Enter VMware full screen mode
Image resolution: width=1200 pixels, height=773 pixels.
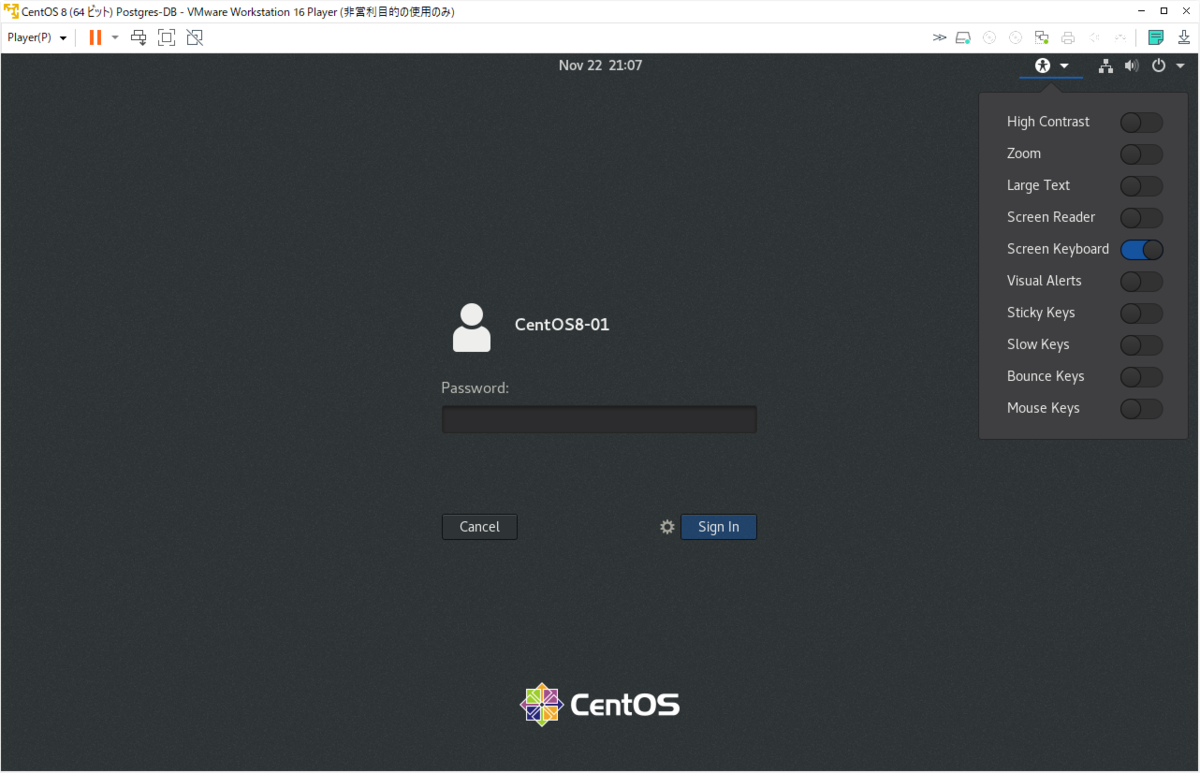pyautogui.click(x=167, y=37)
